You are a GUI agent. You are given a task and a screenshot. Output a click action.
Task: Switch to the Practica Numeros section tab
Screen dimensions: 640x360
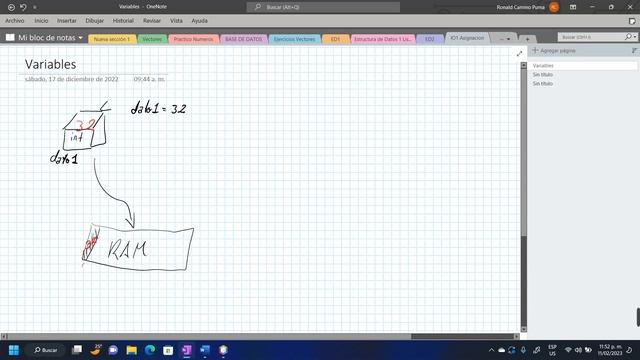coord(193,39)
